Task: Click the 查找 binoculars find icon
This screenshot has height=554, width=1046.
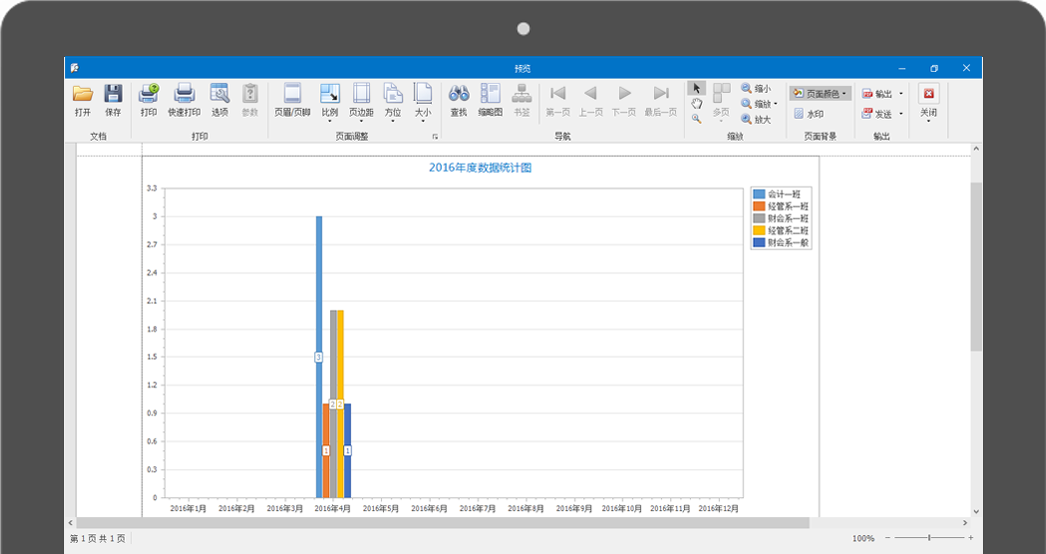Action: (x=458, y=100)
